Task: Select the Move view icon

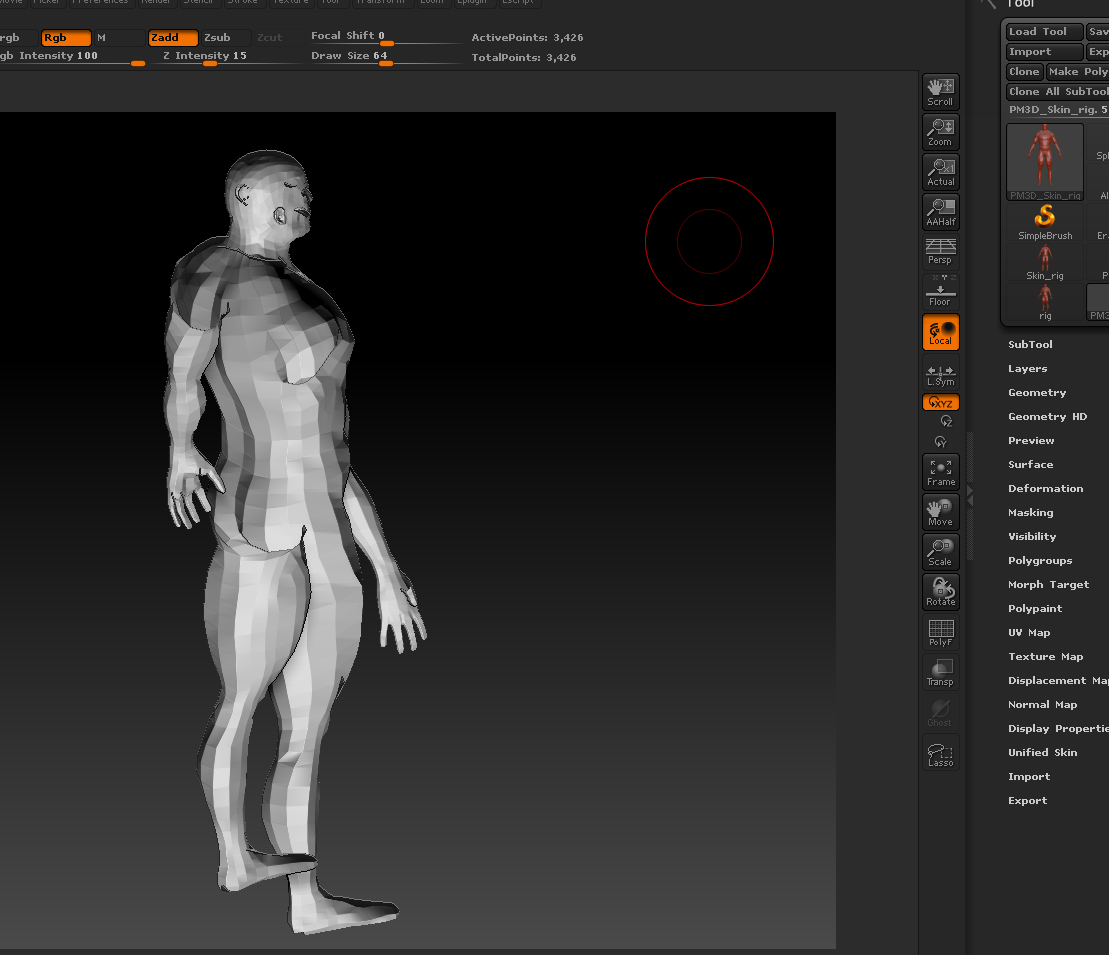Action: click(940, 512)
